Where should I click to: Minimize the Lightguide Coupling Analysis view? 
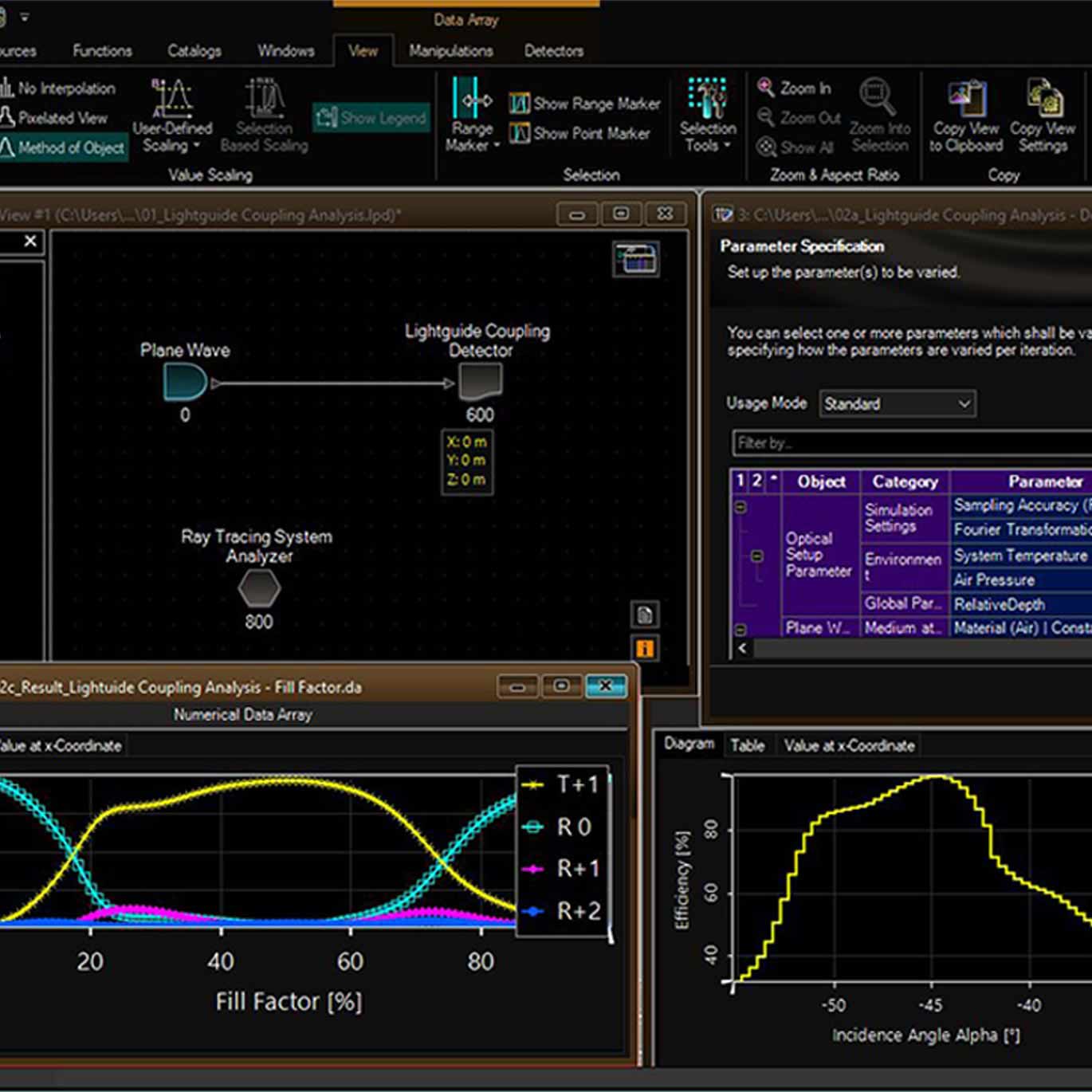coord(578,214)
